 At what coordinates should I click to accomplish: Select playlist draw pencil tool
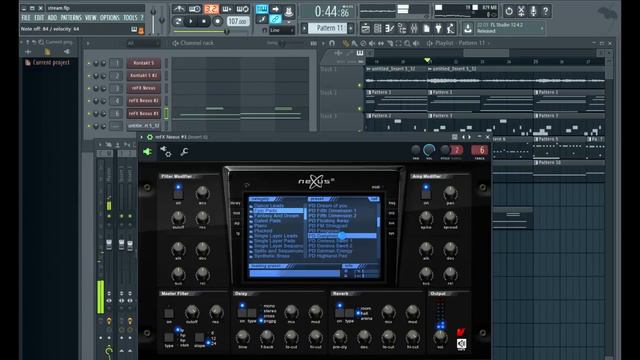pos(346,43)
